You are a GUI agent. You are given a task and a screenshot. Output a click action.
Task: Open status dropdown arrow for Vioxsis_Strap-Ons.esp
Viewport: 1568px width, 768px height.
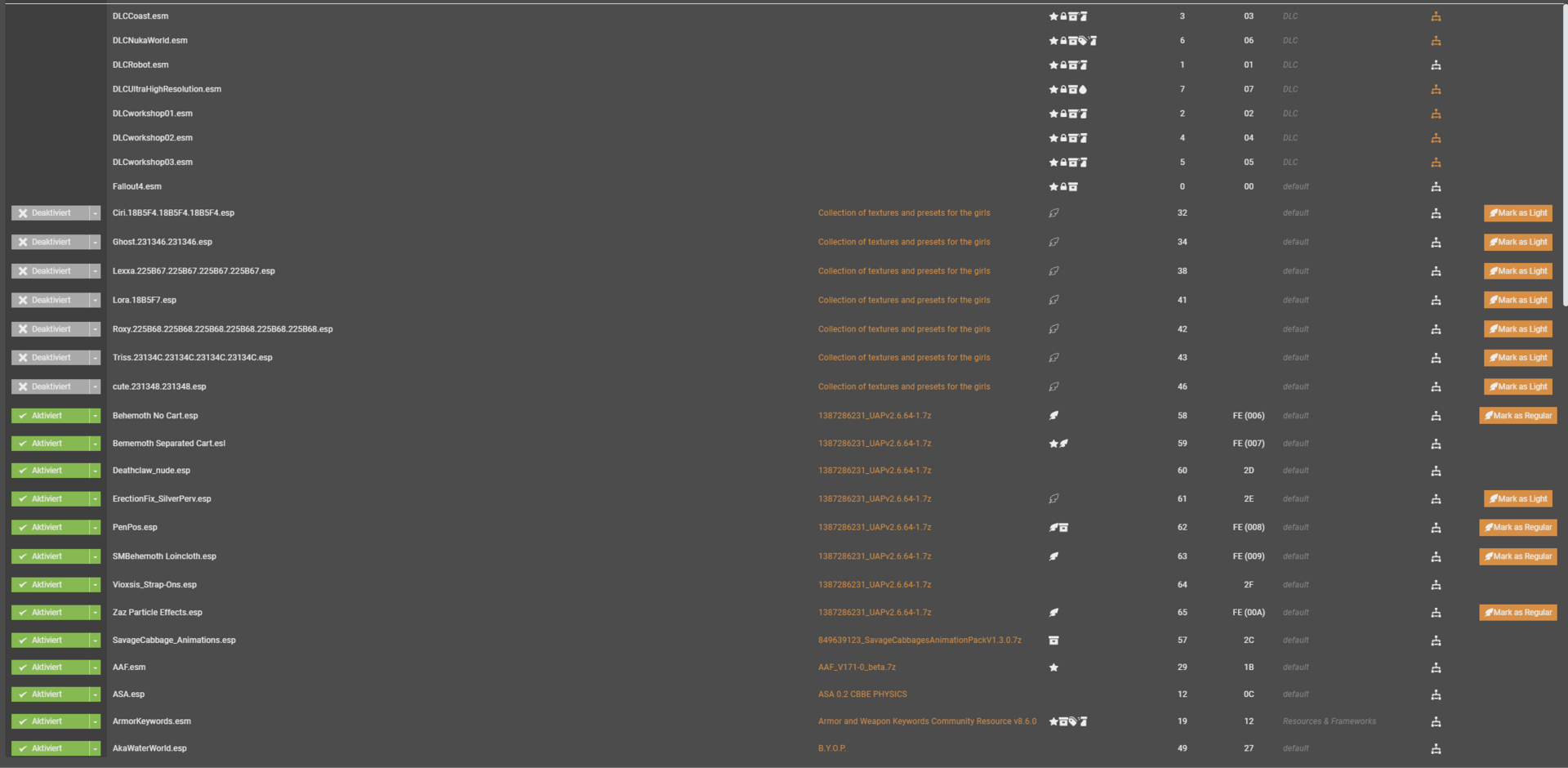(x=95, y=585)
